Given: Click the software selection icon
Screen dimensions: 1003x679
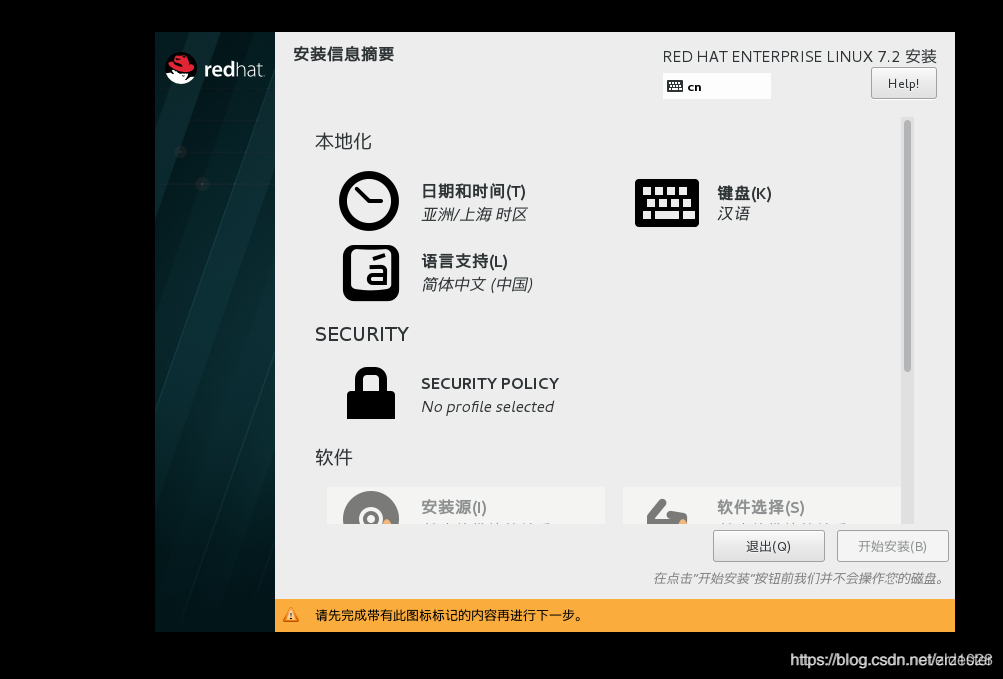Looking at the screenshot, I should (667, 511).
